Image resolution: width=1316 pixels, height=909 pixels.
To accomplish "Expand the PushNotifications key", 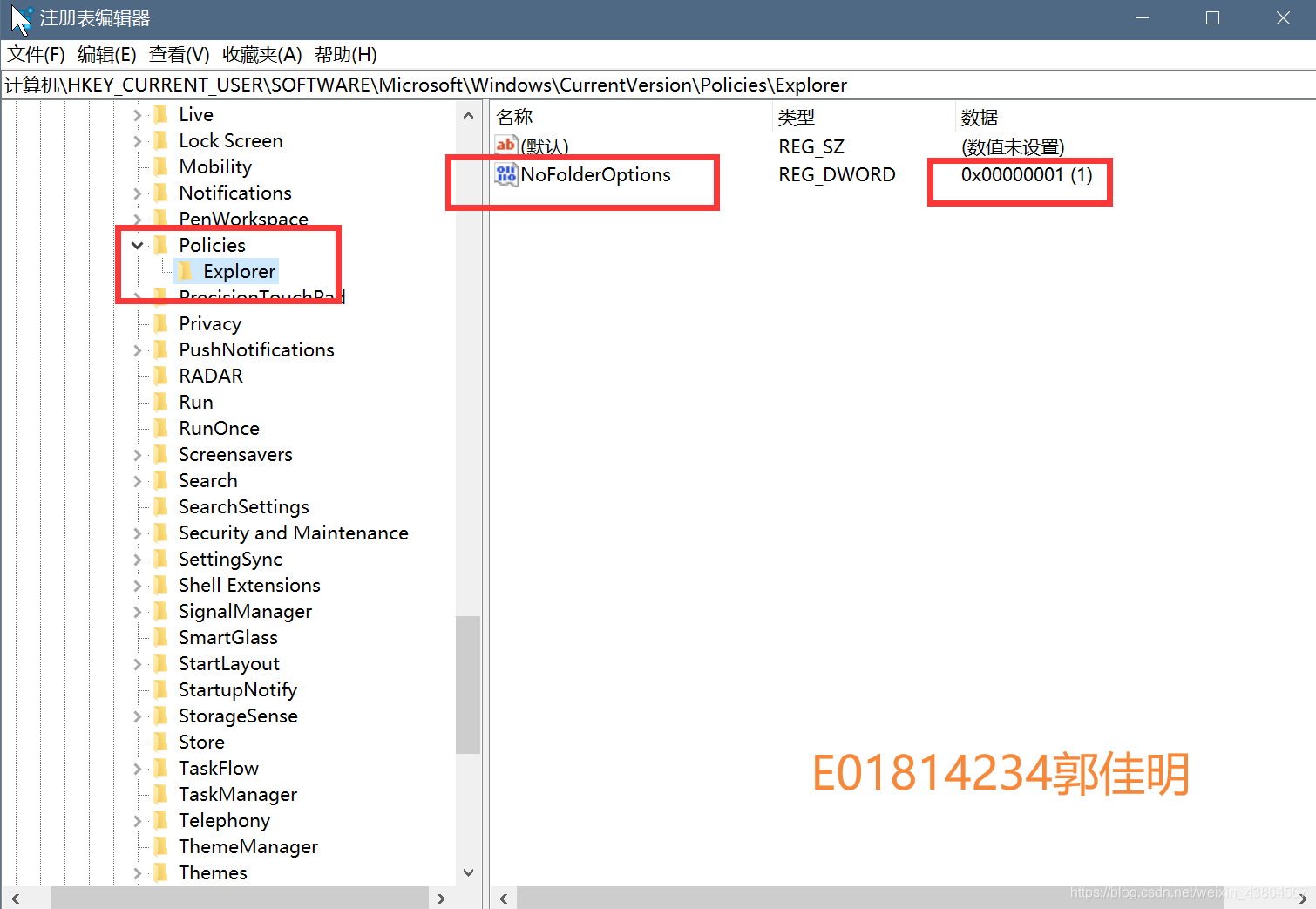I will pos(137,350).
